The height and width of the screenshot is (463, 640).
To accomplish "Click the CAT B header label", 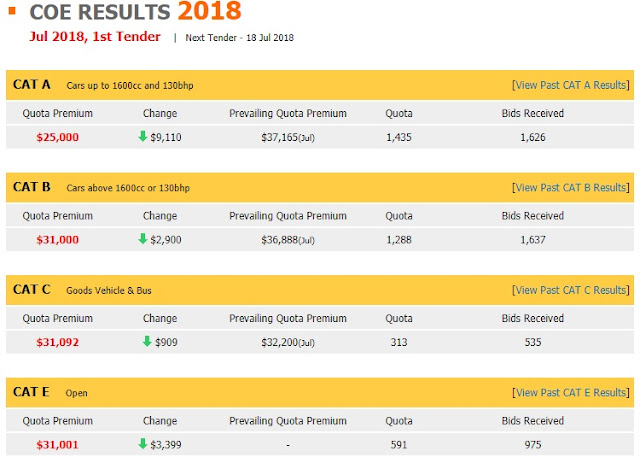I will tap(32, 188).
